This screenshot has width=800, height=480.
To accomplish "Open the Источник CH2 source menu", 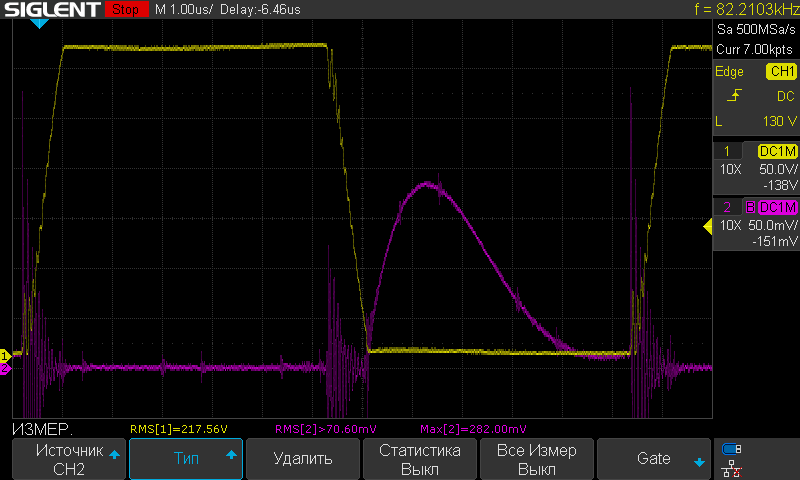I will click(69, 459).
